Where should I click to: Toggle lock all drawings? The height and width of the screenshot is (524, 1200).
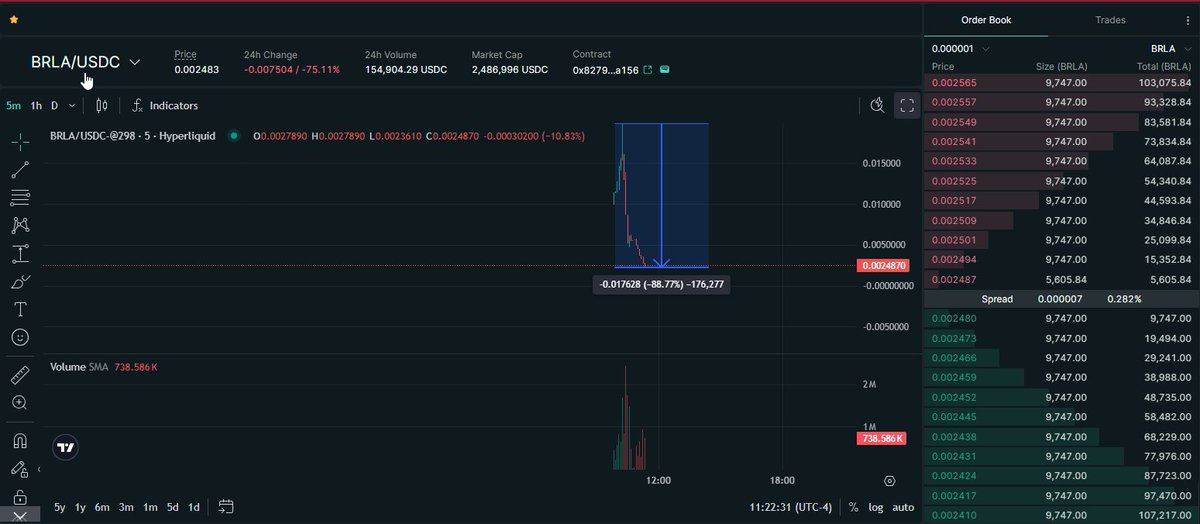pyautogui.click(x=20, y=497)
